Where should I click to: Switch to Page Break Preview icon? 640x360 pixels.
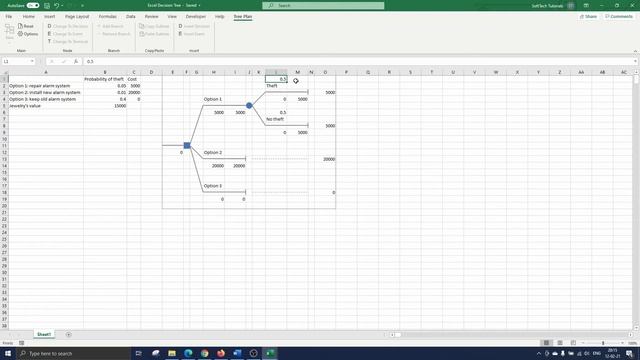click(x=573, y=343)
